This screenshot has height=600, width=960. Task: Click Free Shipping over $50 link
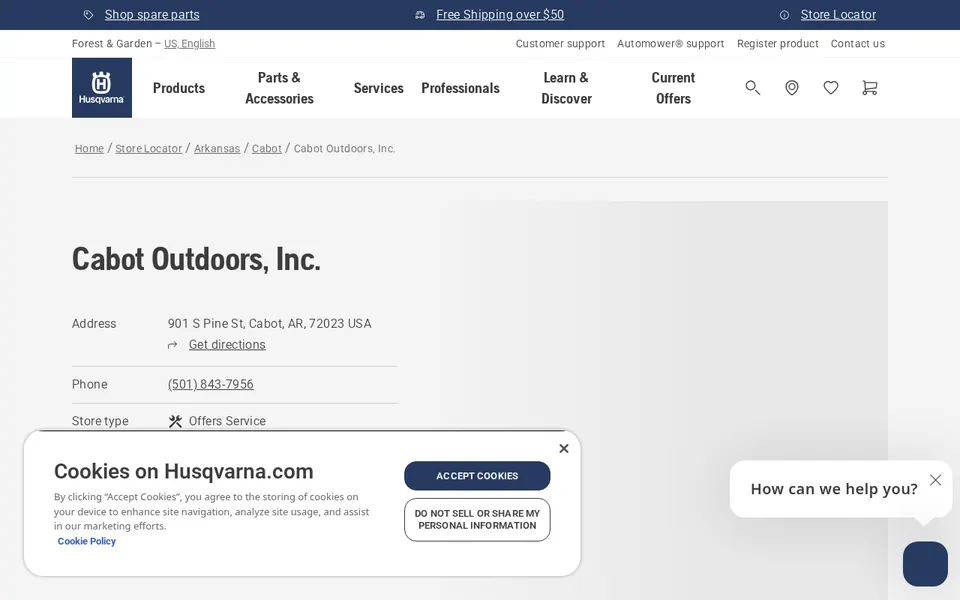(500, 15)
